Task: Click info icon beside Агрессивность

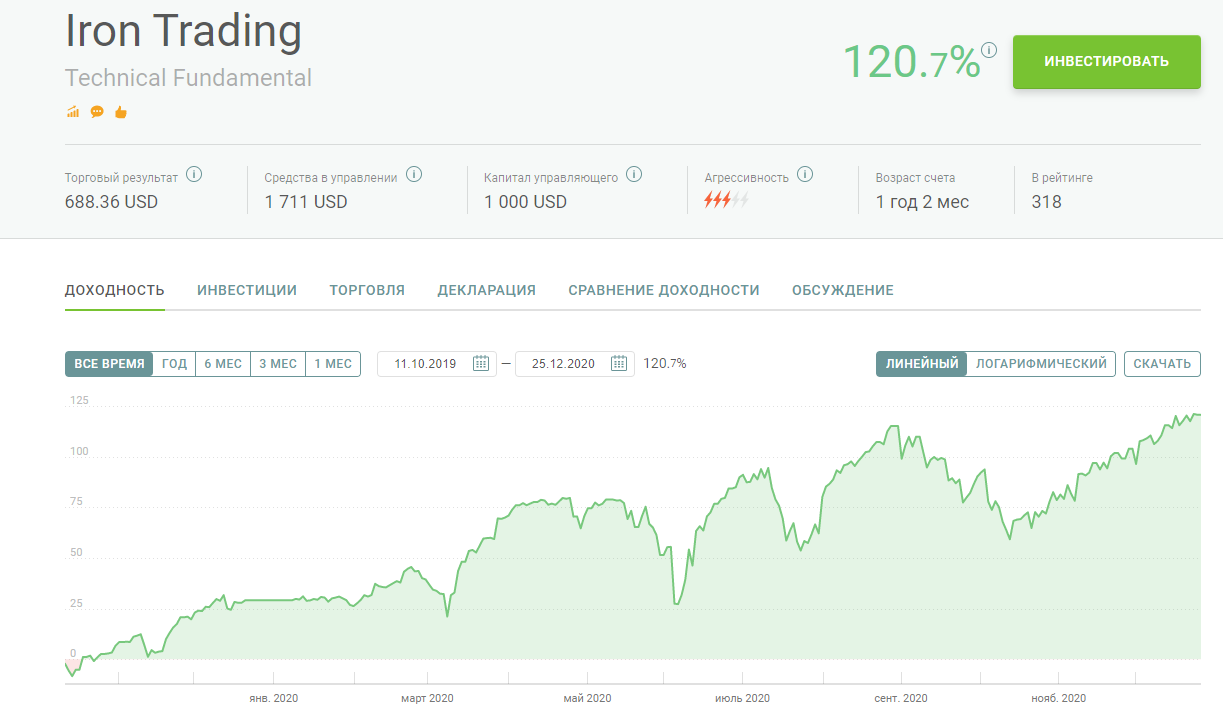Action: pyautogui.click(x=805, y=174)
